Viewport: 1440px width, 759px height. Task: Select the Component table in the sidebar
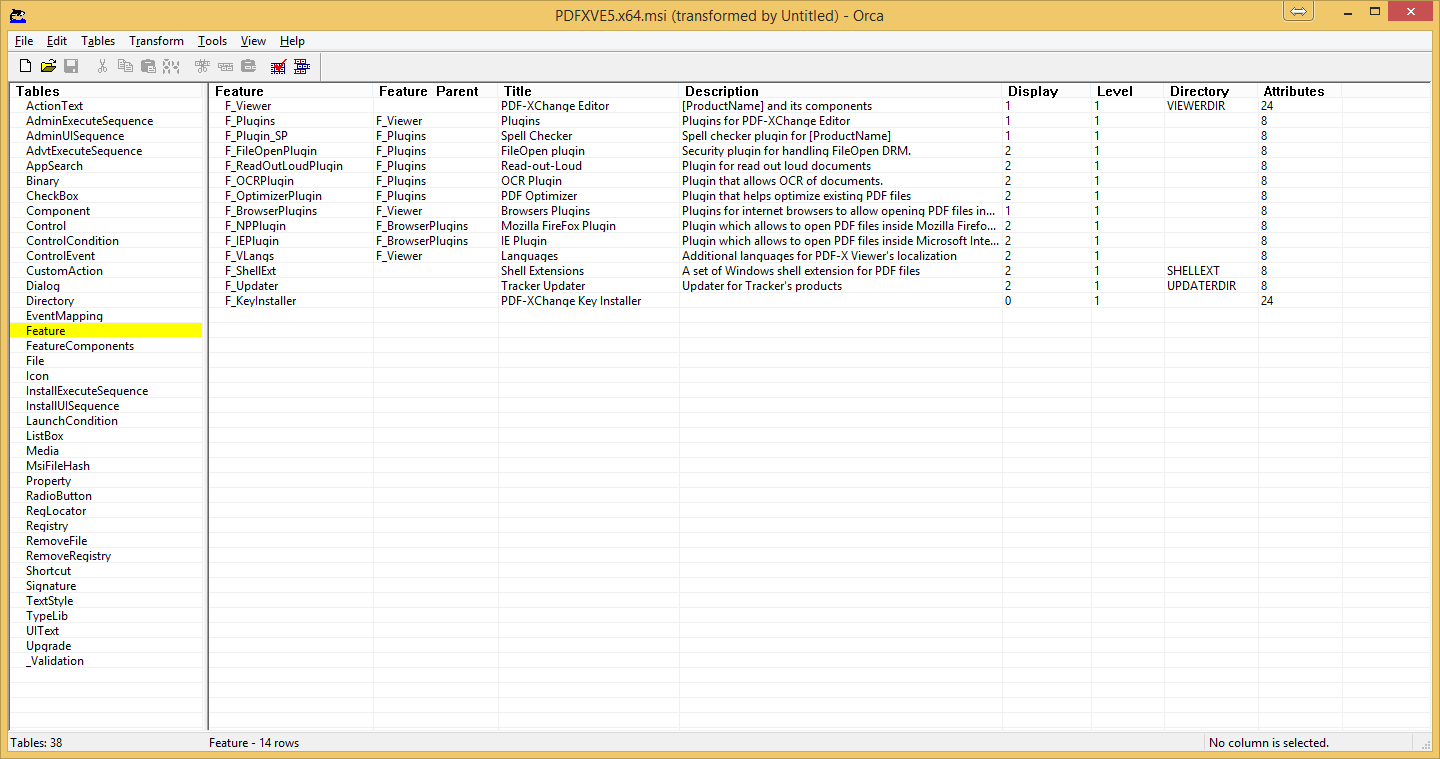58,210
